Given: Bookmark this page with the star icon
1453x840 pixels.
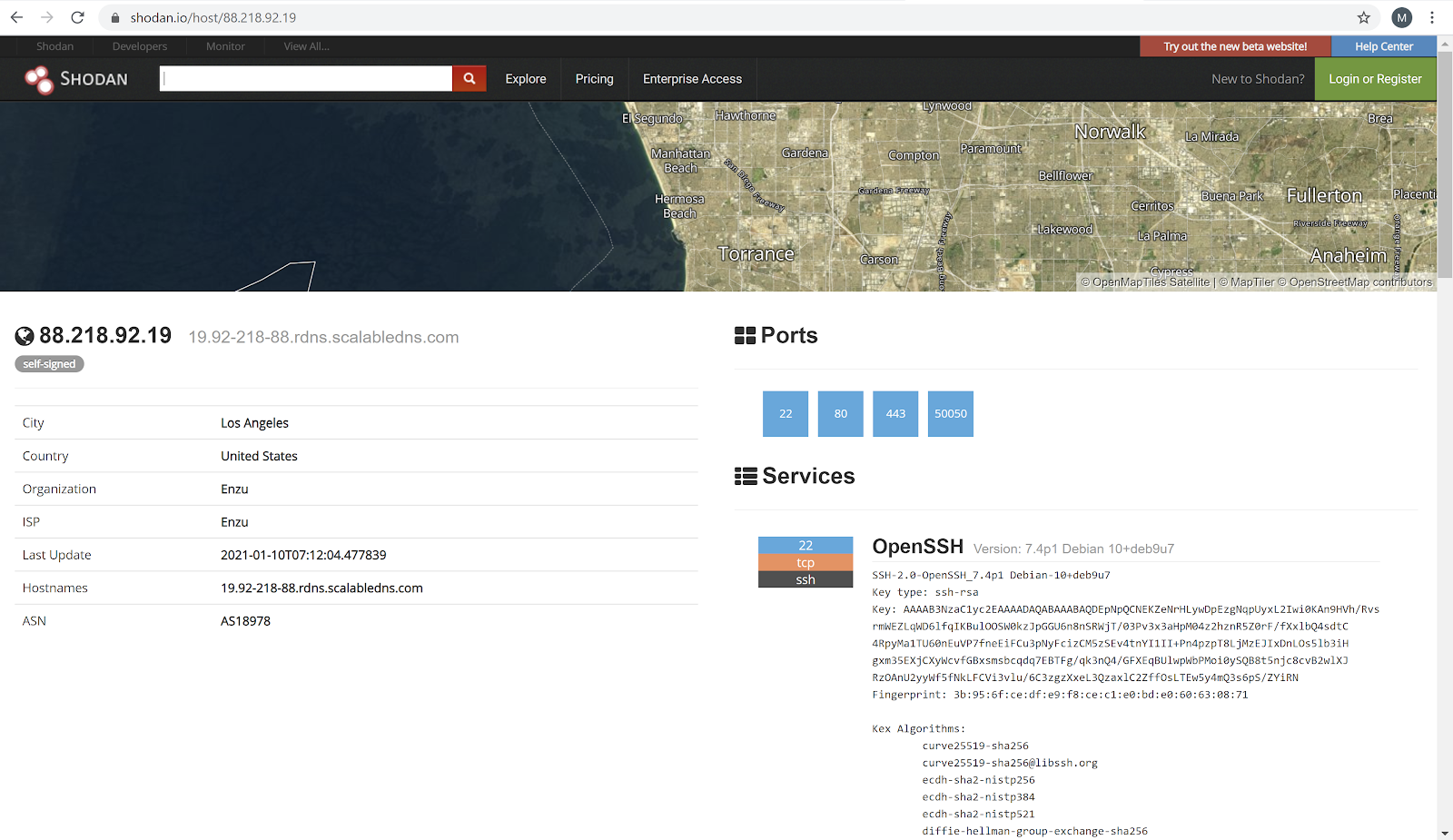Looking at the screenshot, I should point(1363,17).
